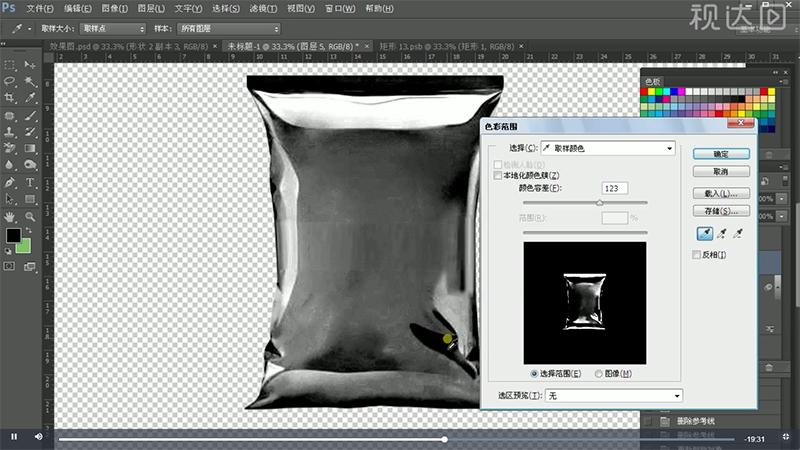Open the 图层 menu

tap(152, 9)
